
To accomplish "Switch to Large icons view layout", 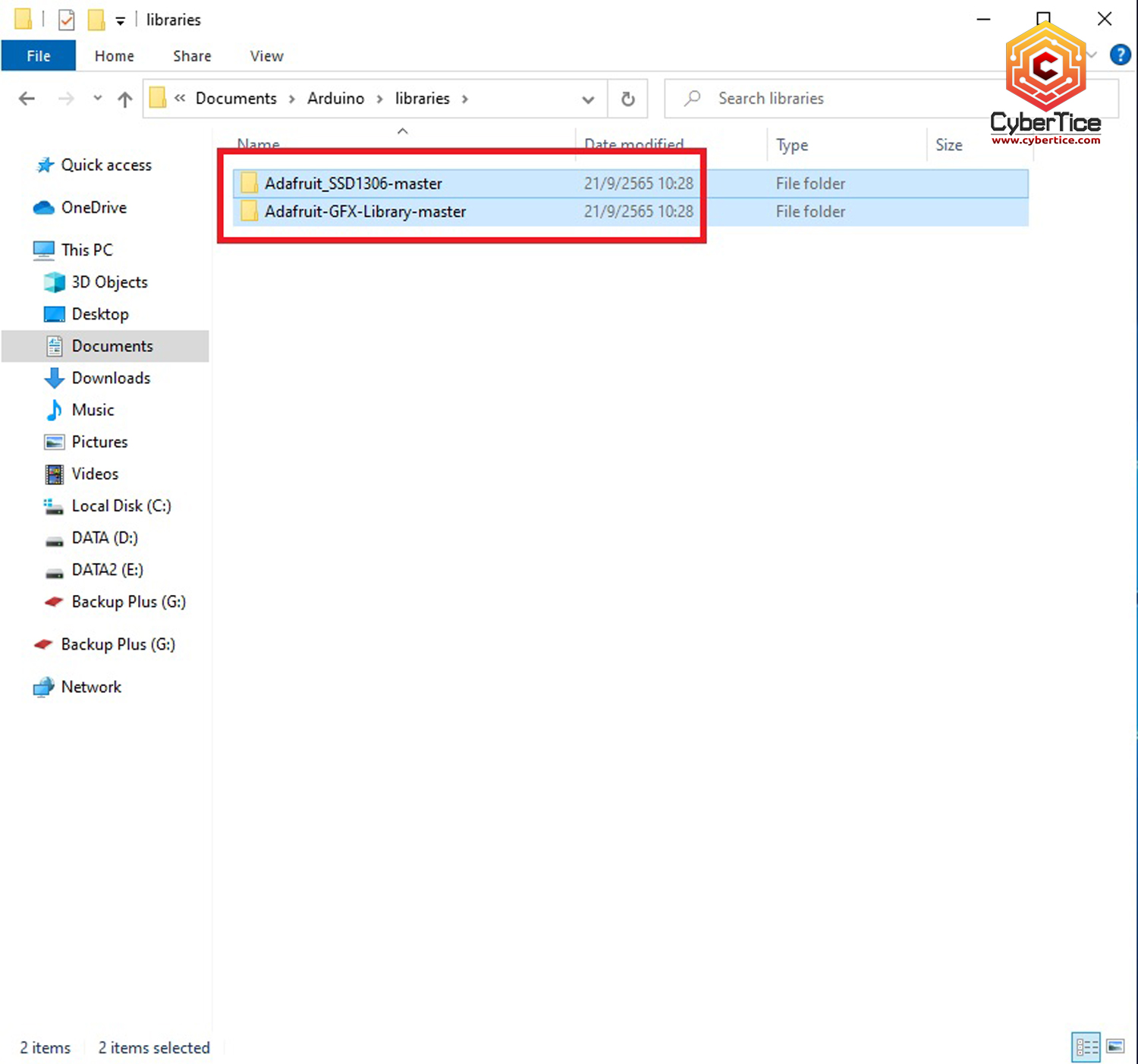I will point(1115,1047).
